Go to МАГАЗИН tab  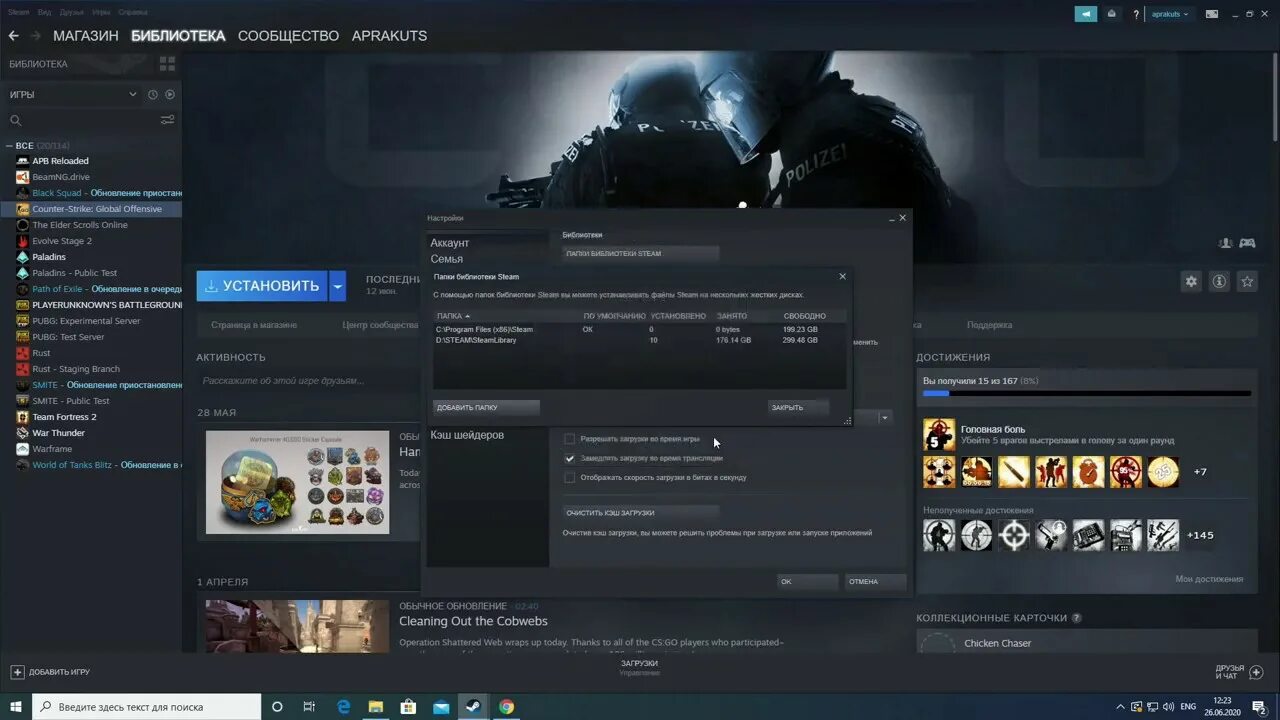pyautogui.click(x=86, y=36)
